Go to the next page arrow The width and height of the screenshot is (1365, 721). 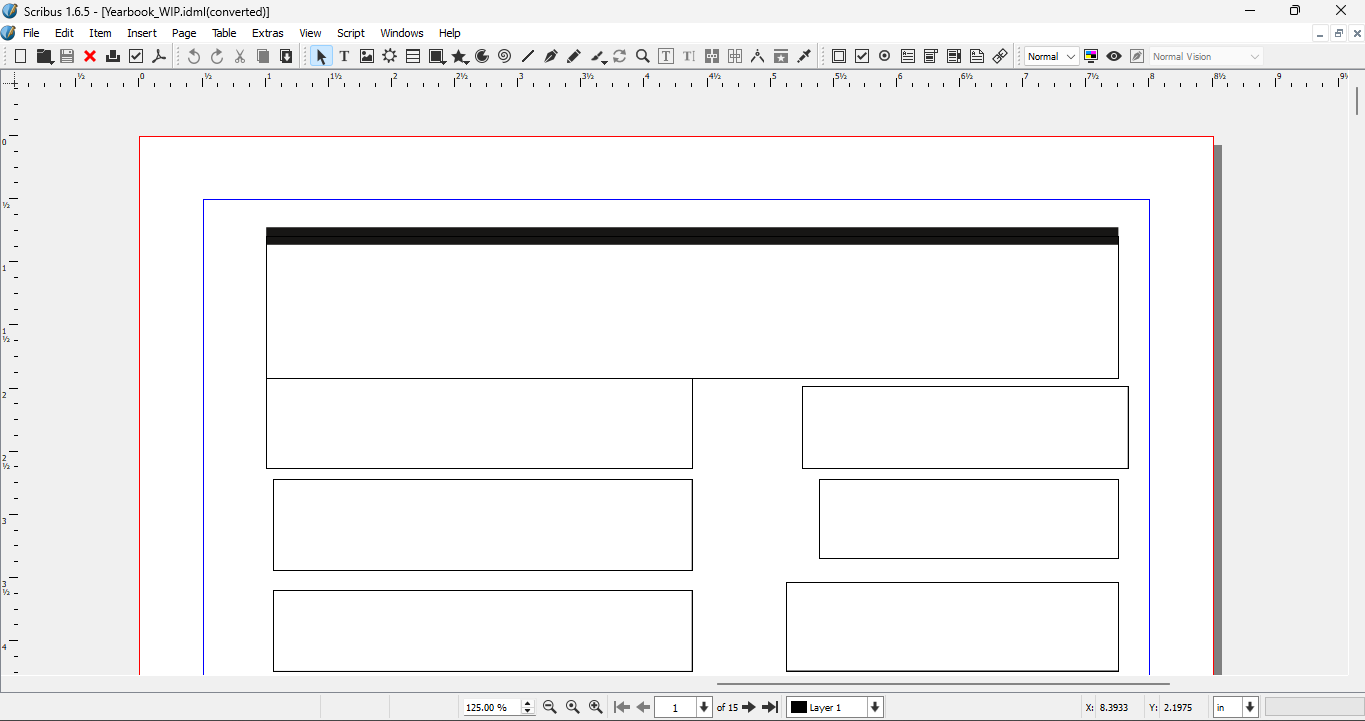pos(749,707)
